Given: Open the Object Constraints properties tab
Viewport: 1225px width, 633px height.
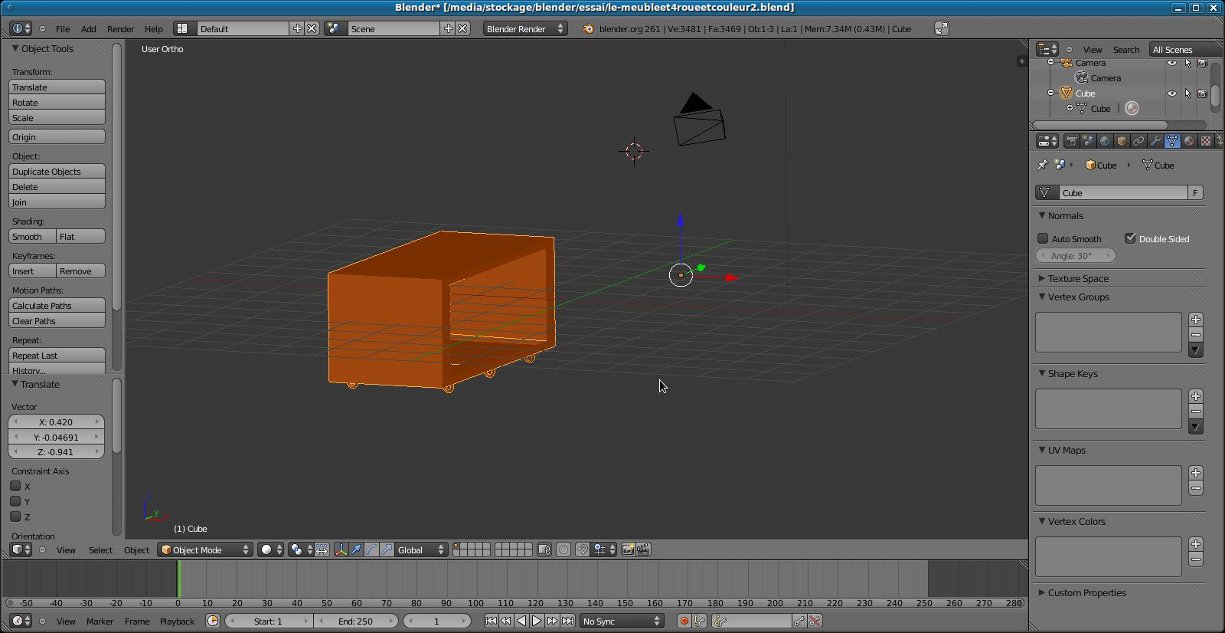Looking at the screenshot, I should coord(1138,141).
